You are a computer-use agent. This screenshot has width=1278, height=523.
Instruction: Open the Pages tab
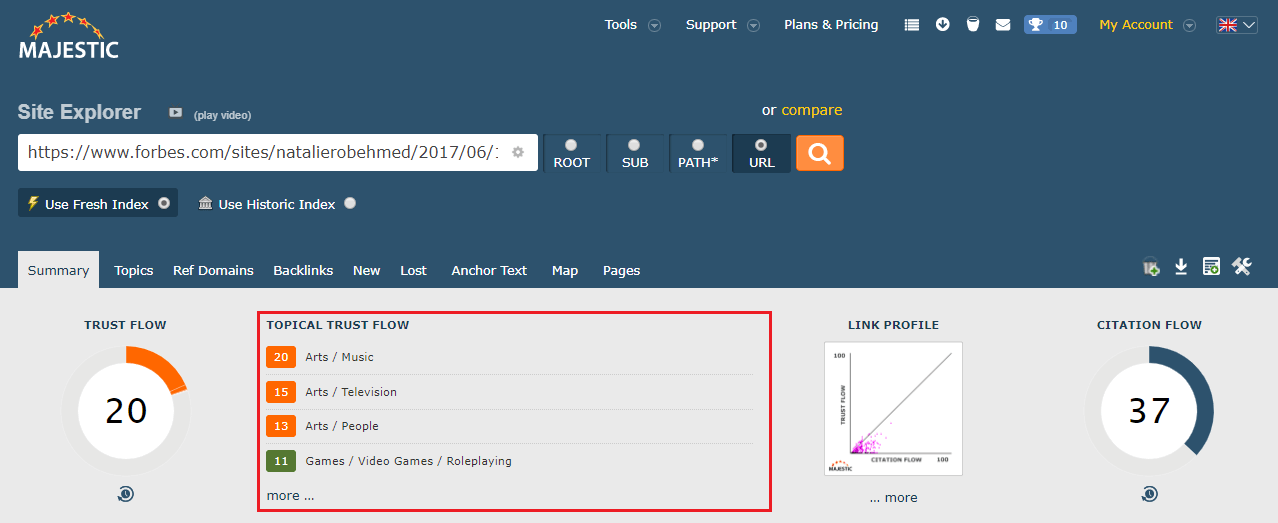(621, 270)
